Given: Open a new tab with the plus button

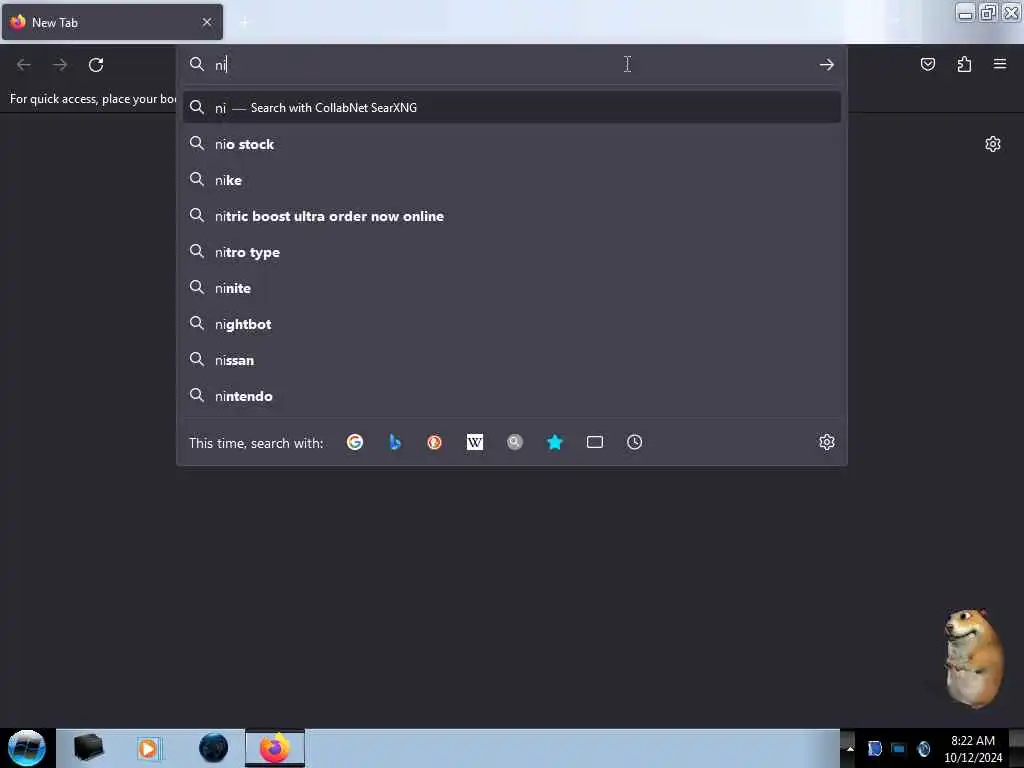Looking at the screenshot, I should coord(244,23).
